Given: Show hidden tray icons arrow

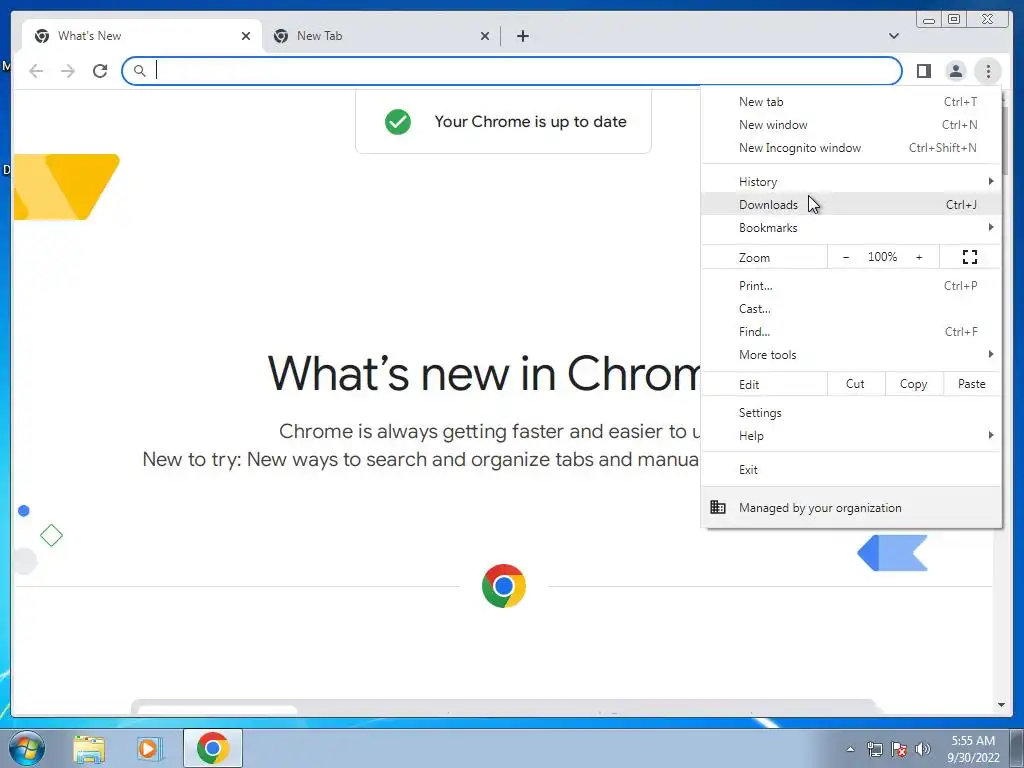Looking at the screenshot, I should pos(850,749).
